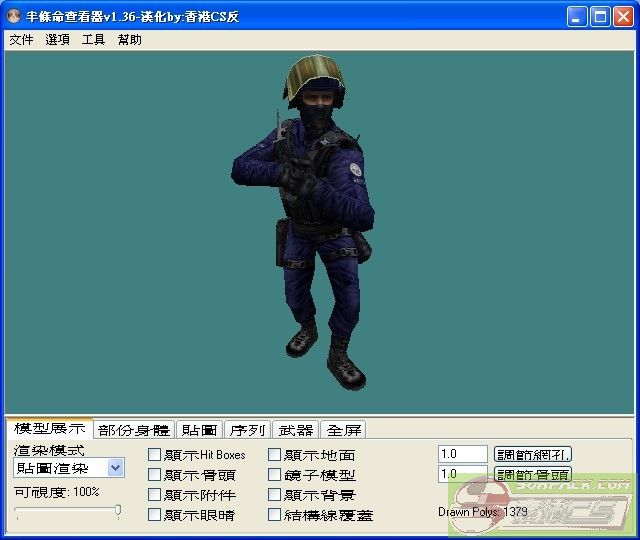
Task: Open the 幫助 menu
Action: tap(129, 40)
